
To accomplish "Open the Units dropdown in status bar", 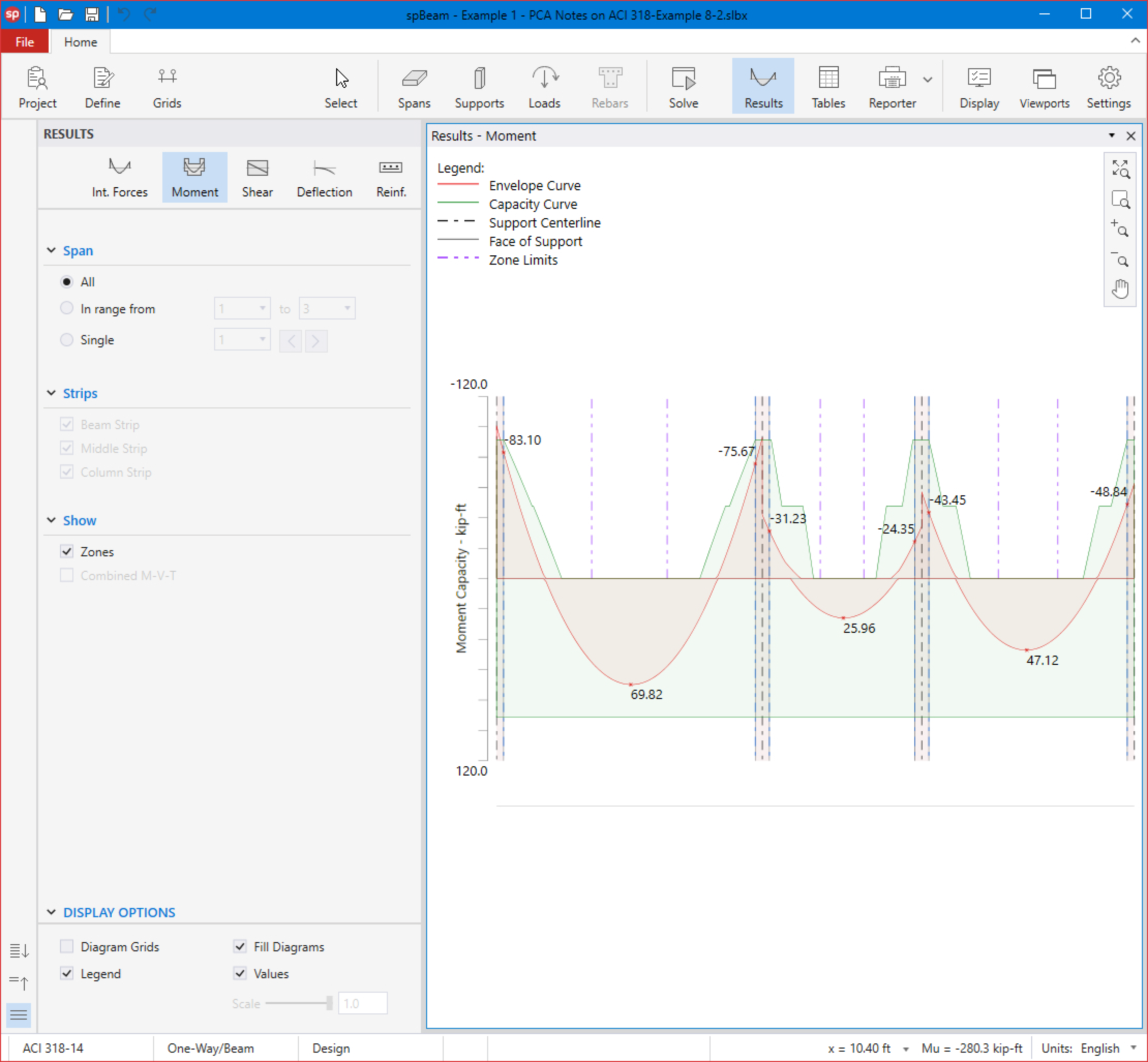I will (1133, 1048).
